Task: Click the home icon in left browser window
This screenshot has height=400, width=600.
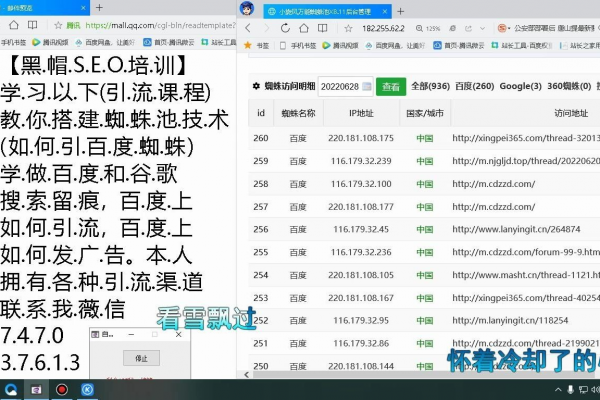Action: click(14, 25)
